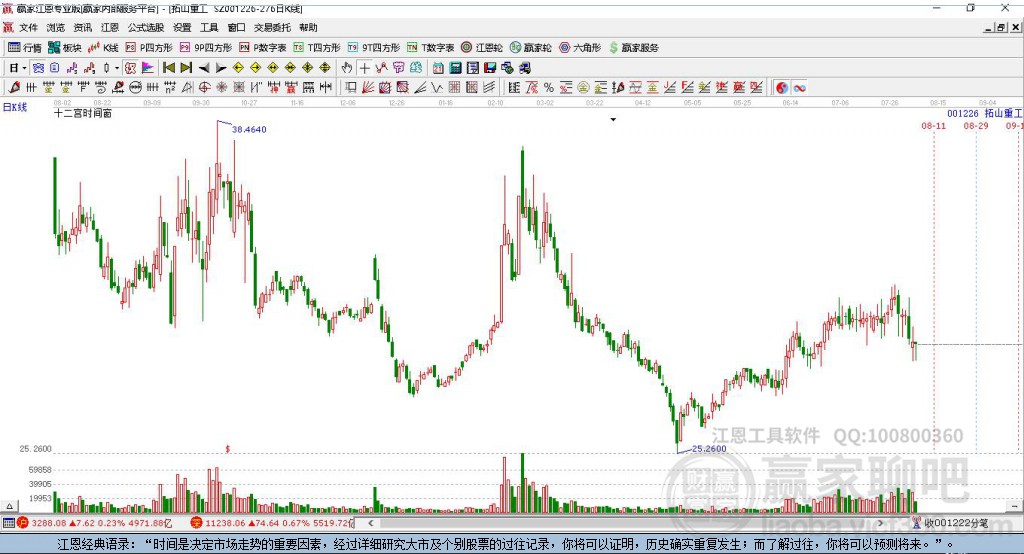This screenshot has height=554, width=1024.
Task: Click the colorful flag chart icon
Action: tap(148, 68)
